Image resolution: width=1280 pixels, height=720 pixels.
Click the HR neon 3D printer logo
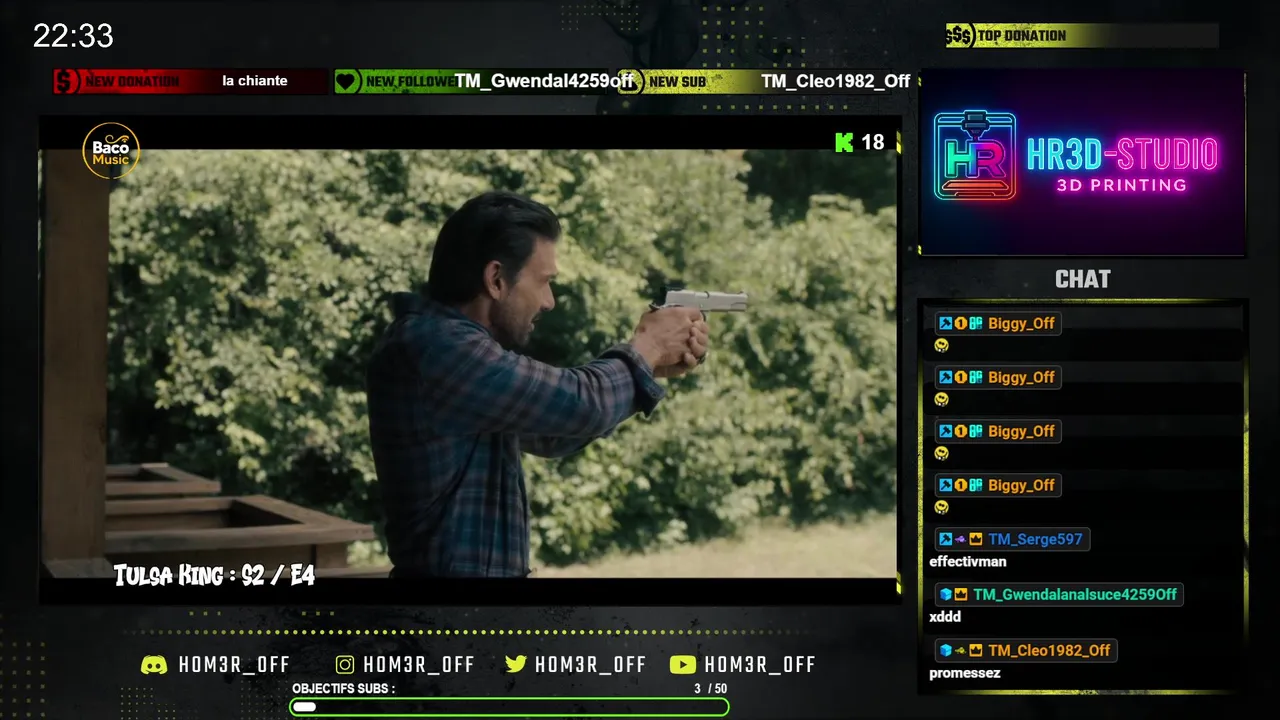975,155
